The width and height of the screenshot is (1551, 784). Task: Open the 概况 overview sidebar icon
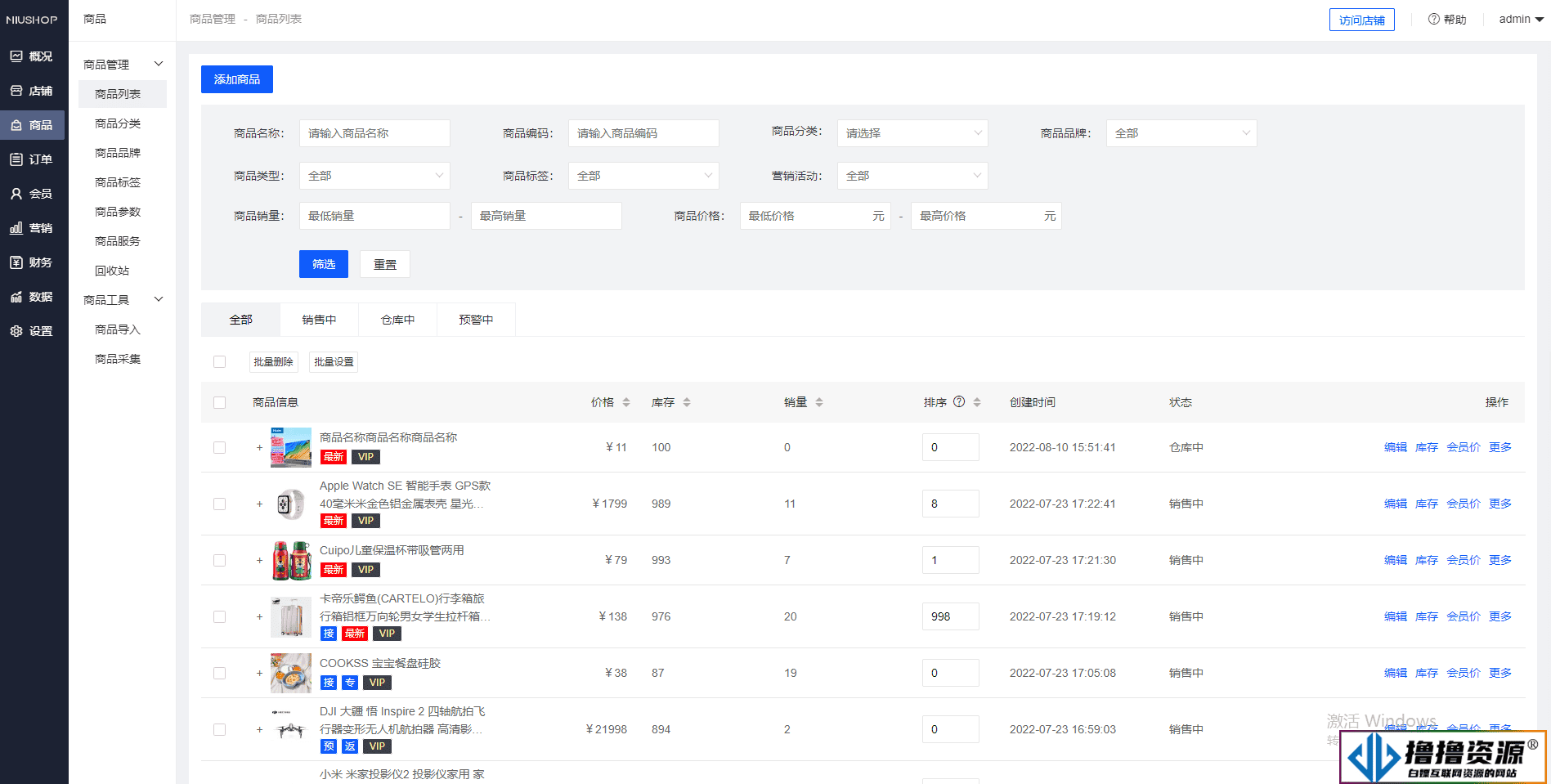(16, 56)
